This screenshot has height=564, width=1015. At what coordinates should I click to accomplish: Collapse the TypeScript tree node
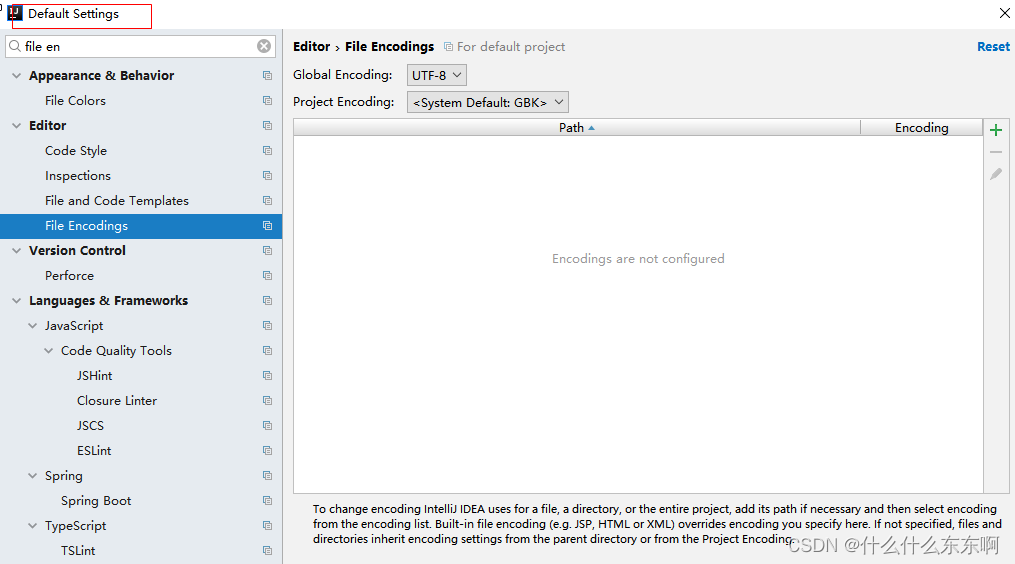(32, 526)
